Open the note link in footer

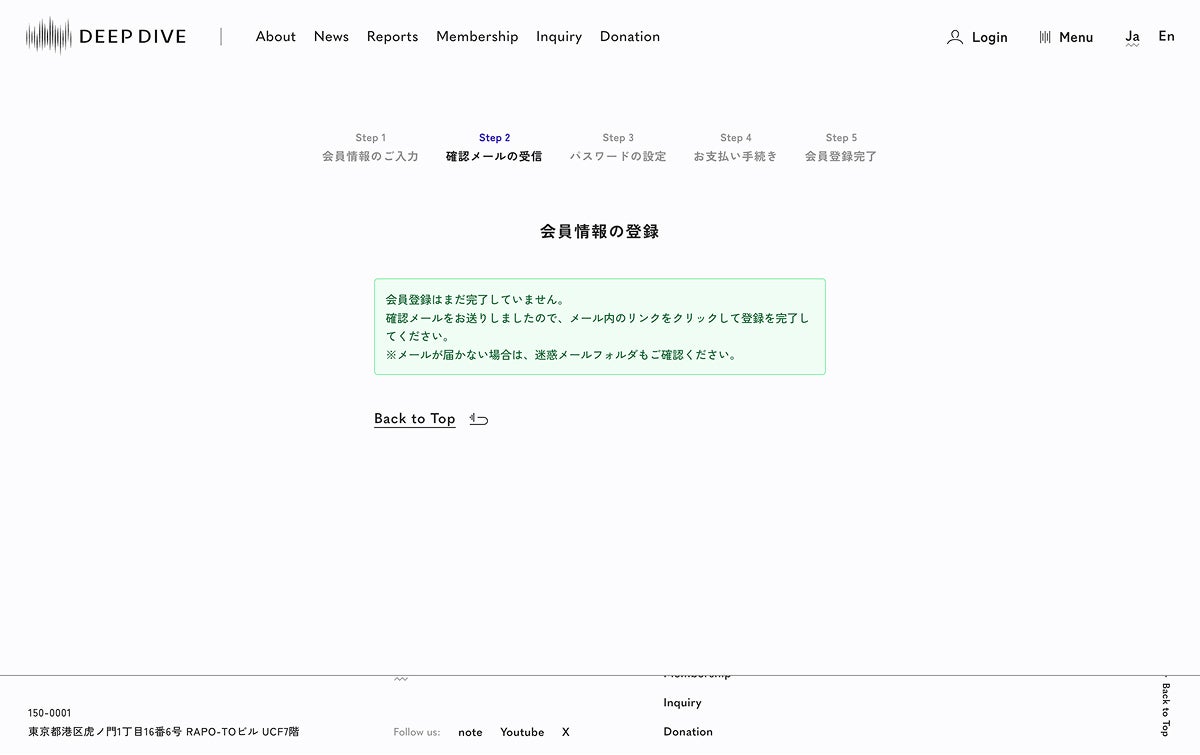click(470, 732)
